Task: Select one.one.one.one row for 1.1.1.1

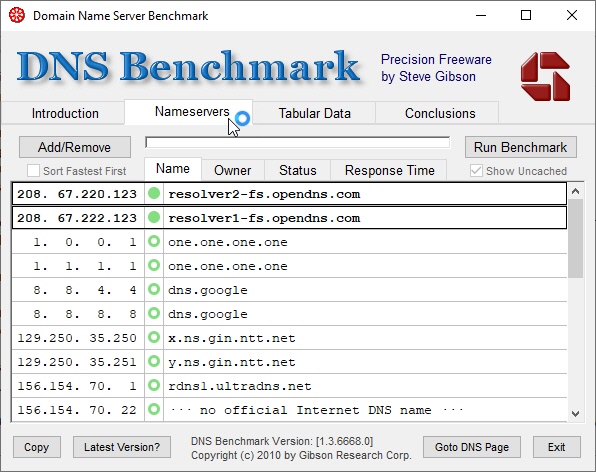Action: coord(289,266)
